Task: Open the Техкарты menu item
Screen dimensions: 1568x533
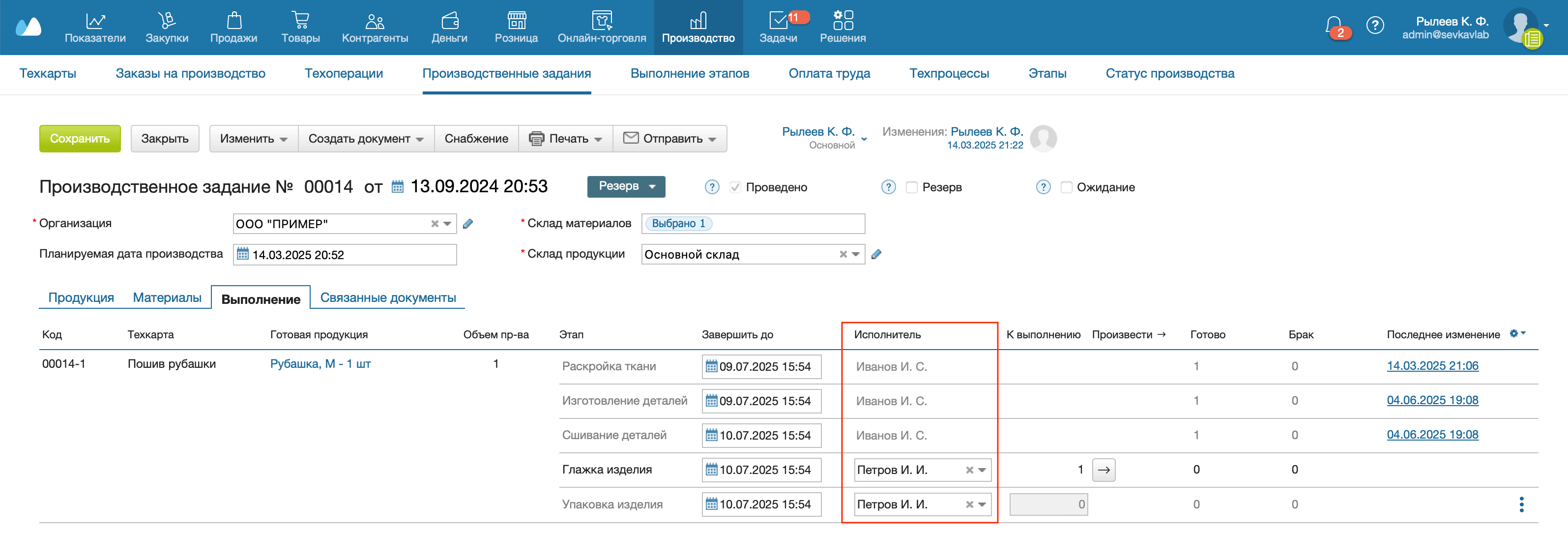Action: (x=48, y=73)
